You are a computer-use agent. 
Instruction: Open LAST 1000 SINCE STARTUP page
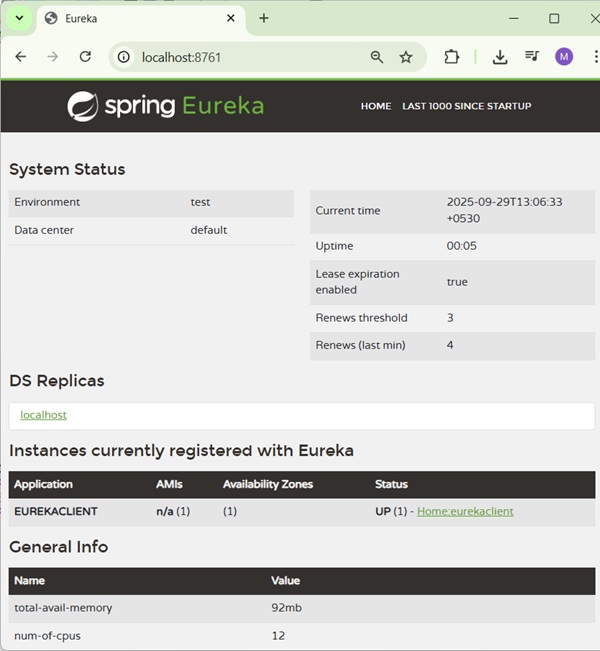coord(466,106)
